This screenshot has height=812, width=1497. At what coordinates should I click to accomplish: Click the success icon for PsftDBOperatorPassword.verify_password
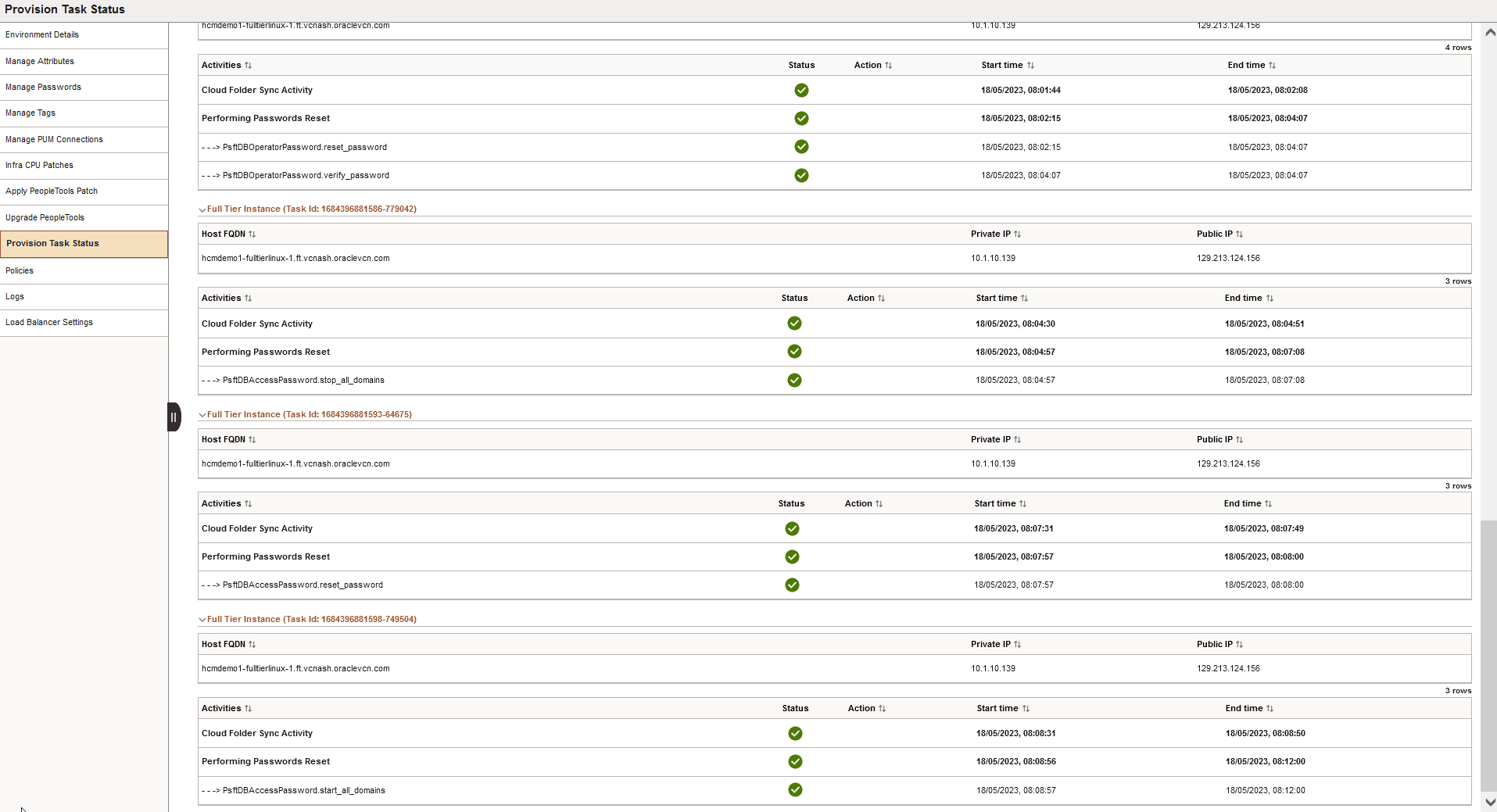[x=802, y=175]
